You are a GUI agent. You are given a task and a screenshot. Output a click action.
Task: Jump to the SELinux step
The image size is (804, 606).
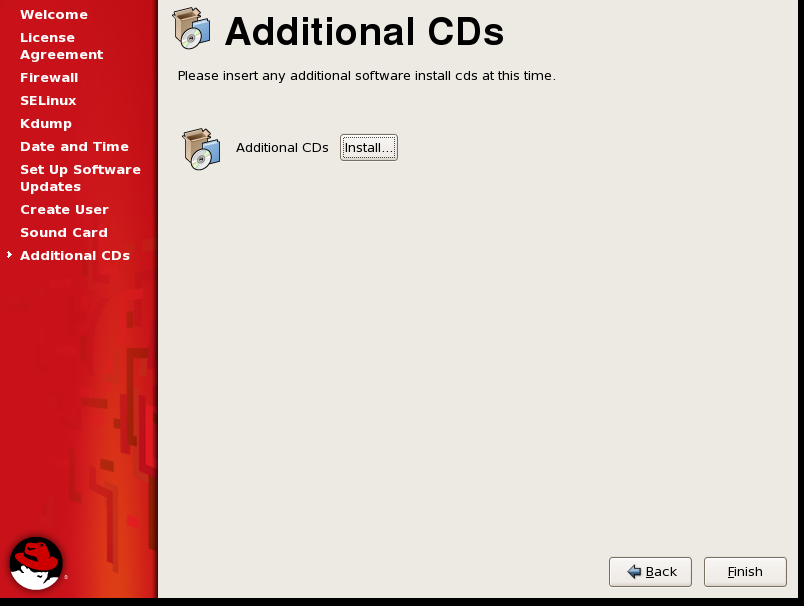pos(48,101)
